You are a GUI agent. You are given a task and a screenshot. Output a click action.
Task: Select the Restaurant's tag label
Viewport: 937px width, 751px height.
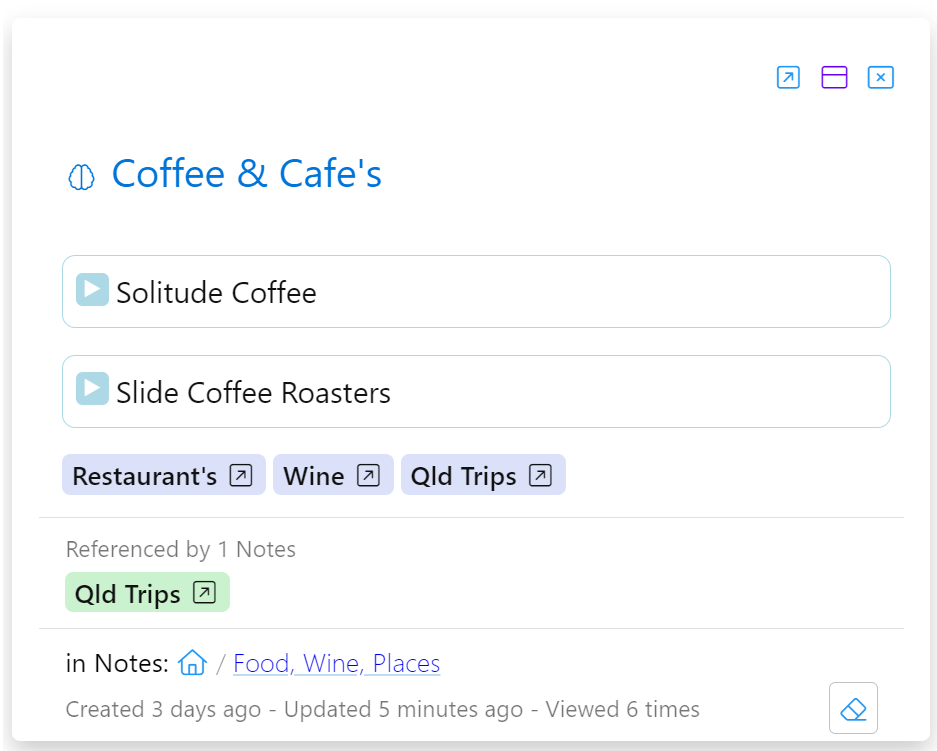pyautogui.click(x=145, y=476)
